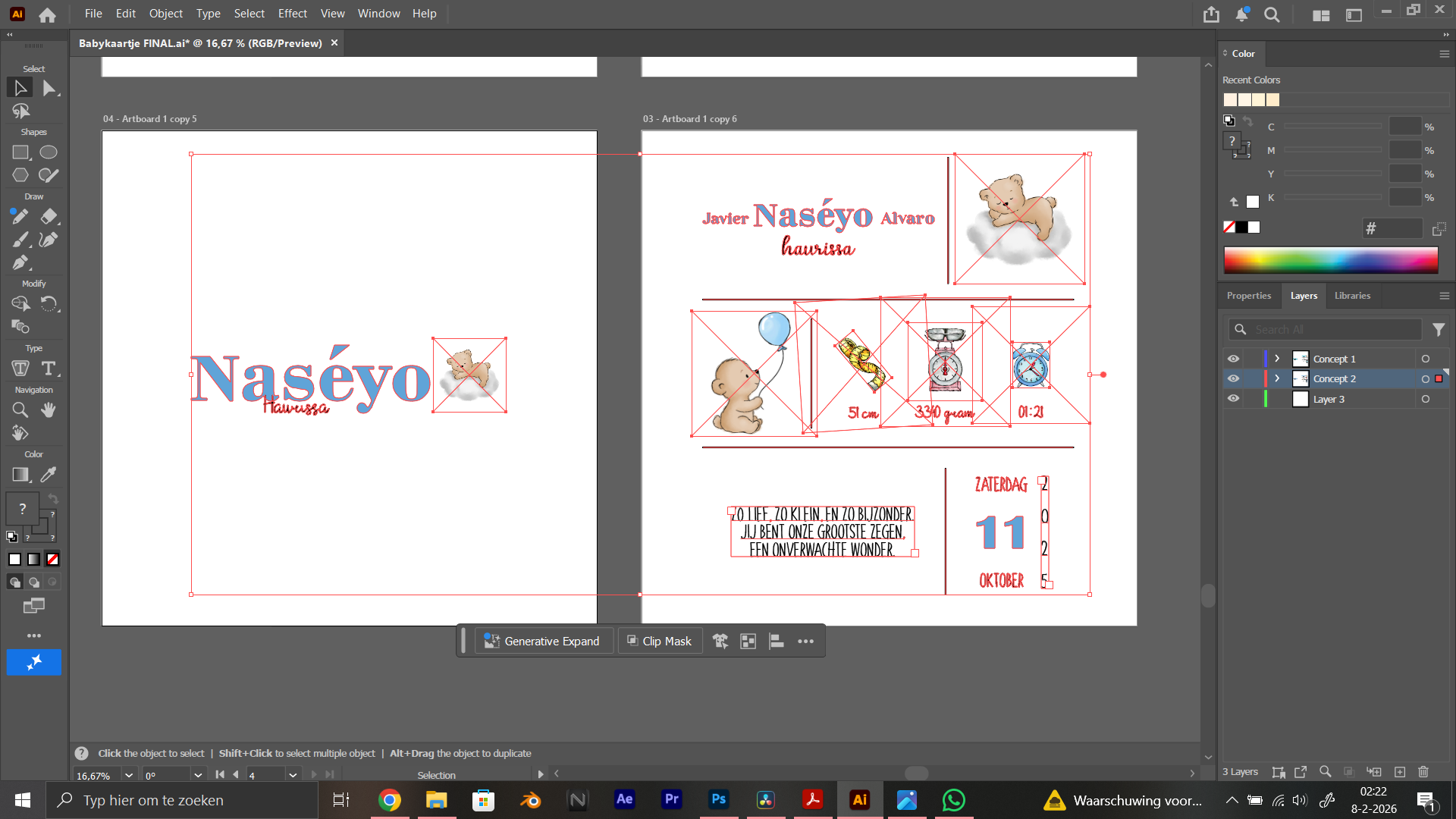
Task: Pick the Eraser tool
Action: pyautogui.click(x=49, y=217)
